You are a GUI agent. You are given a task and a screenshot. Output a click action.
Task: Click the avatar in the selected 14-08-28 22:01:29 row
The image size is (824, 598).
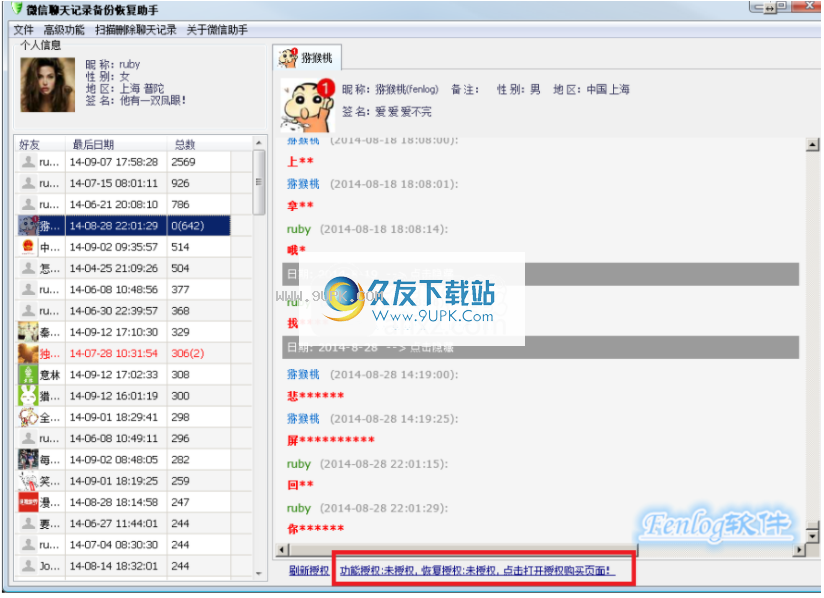[28, 226]
